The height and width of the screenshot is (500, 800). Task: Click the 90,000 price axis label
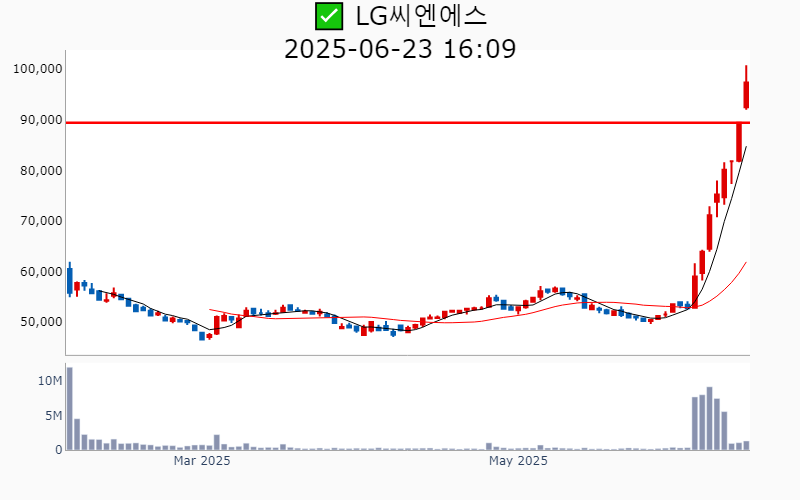point(41,120)
